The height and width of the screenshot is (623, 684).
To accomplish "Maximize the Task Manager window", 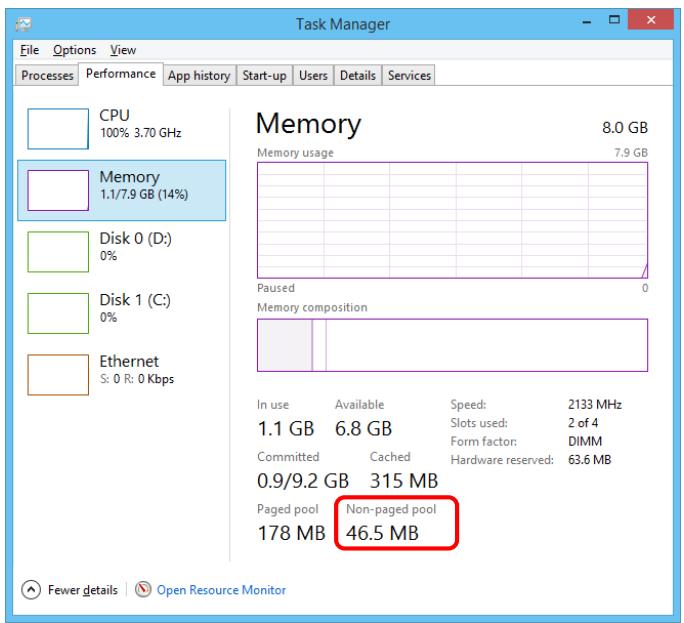I will pyautogui.click(x=614, y=20).
